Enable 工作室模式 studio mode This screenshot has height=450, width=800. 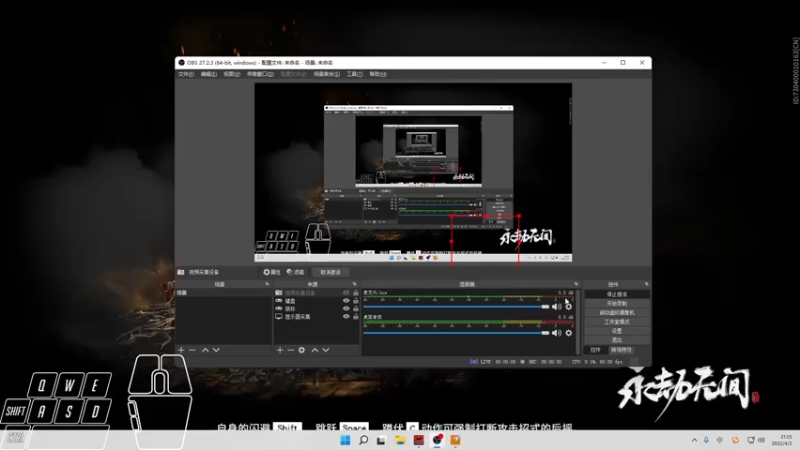(x=617, y=322)
